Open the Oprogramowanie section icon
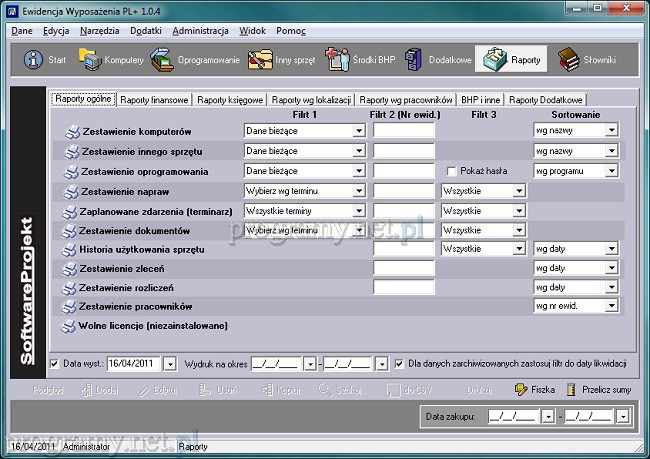Image resolution: width=650 pixels, height=459 pixels. tap(162, 60)
